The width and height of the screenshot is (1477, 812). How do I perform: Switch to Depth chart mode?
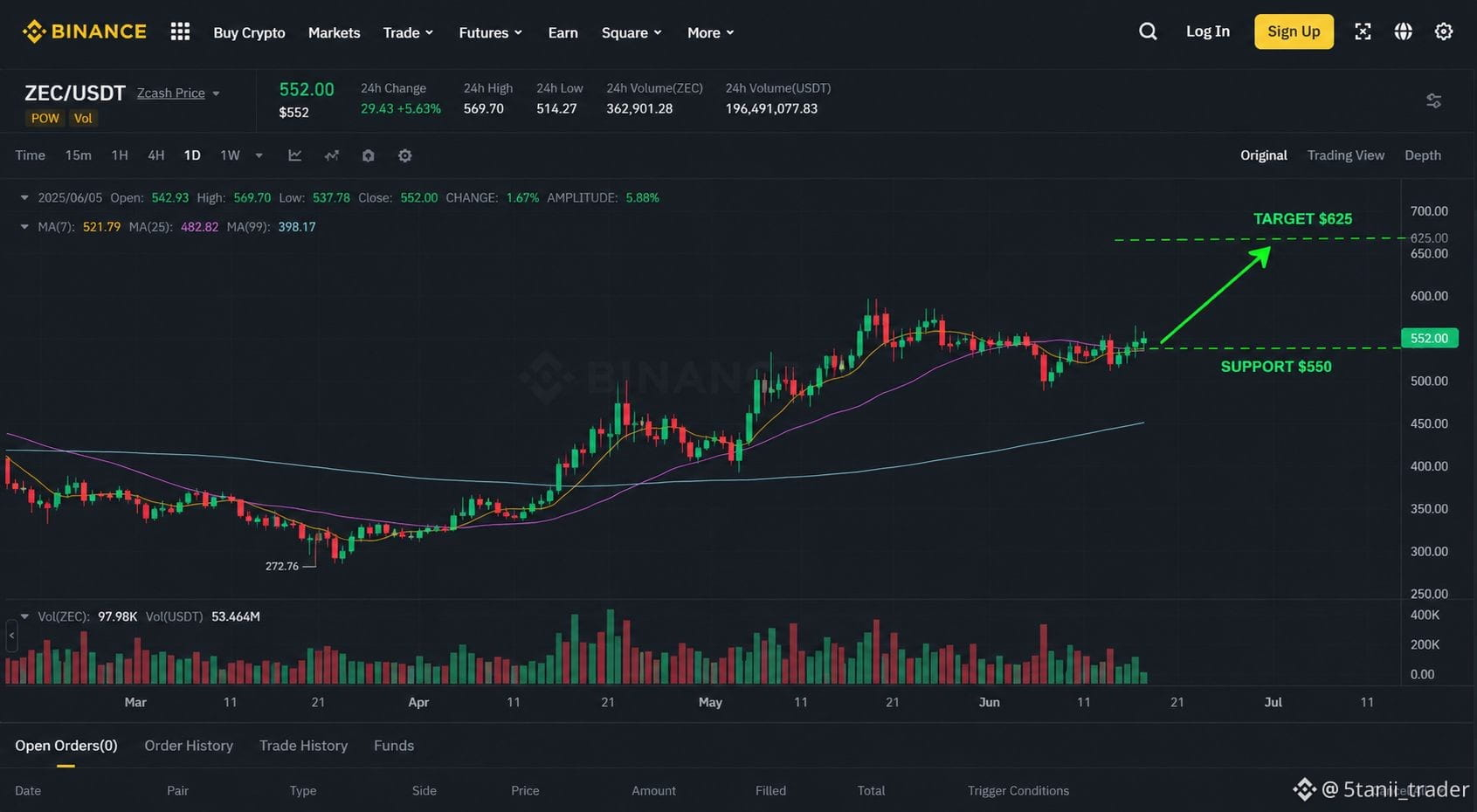pos(1422,155)
